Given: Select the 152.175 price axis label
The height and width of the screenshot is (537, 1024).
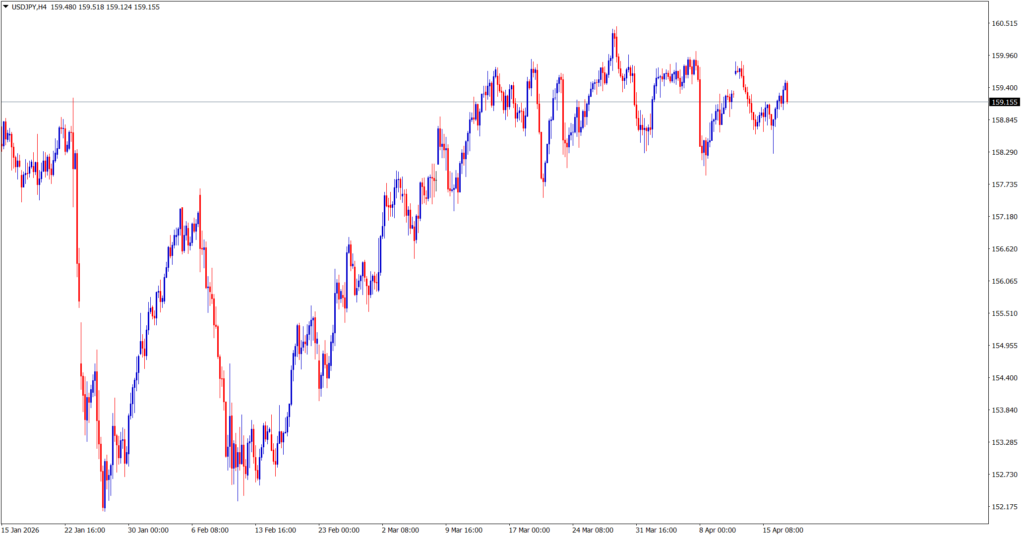Looking at the screenshot, I should [1002, 506].
